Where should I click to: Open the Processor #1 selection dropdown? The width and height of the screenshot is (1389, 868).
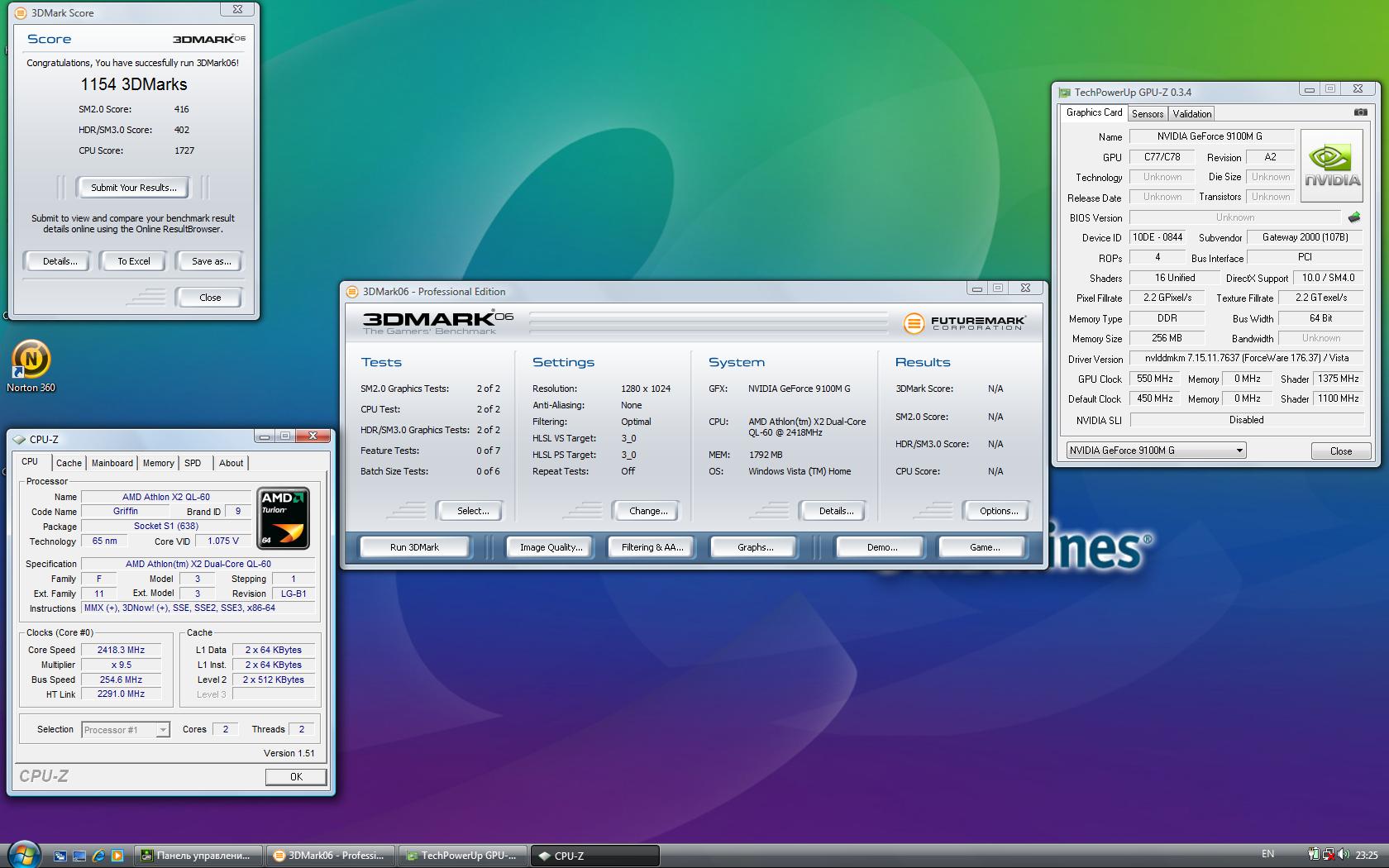coord(126,730)
